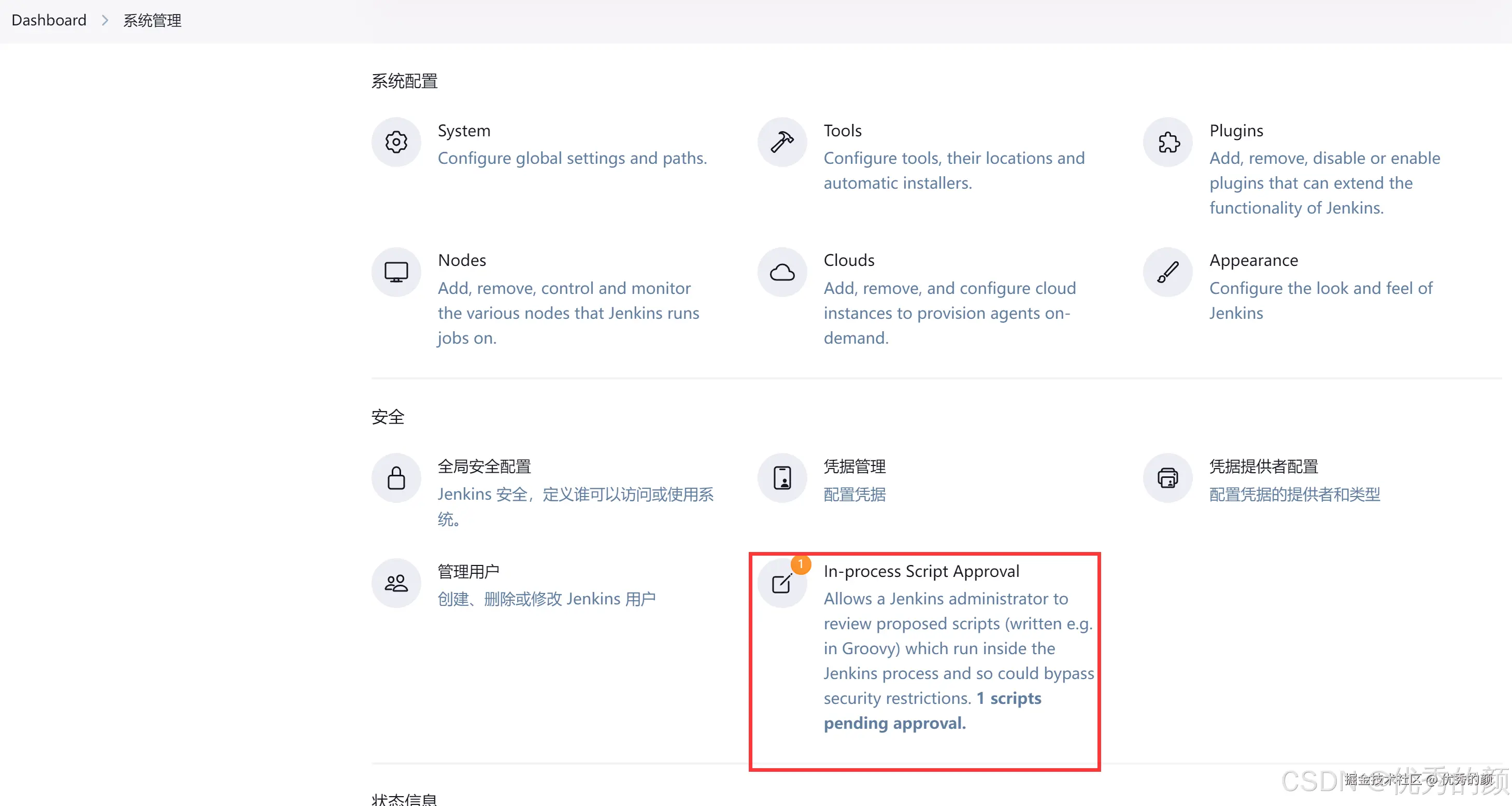Click the "配置凭据" description text
Screen dimensions: 1512x806
pyautogui.click(x=854, y=494)
